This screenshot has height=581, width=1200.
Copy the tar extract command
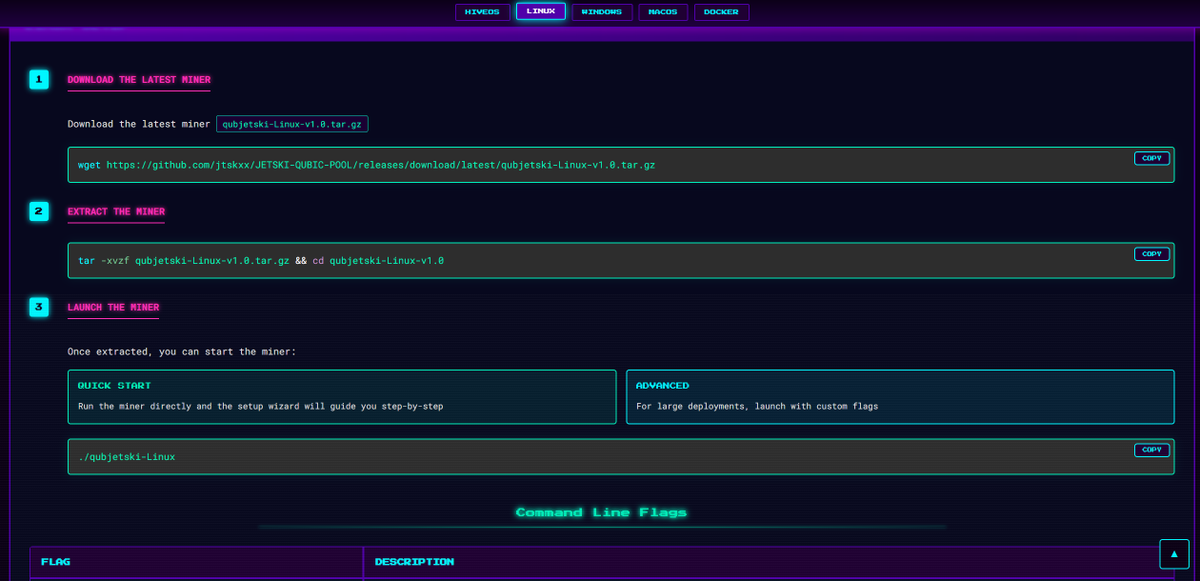[1152, 254]
